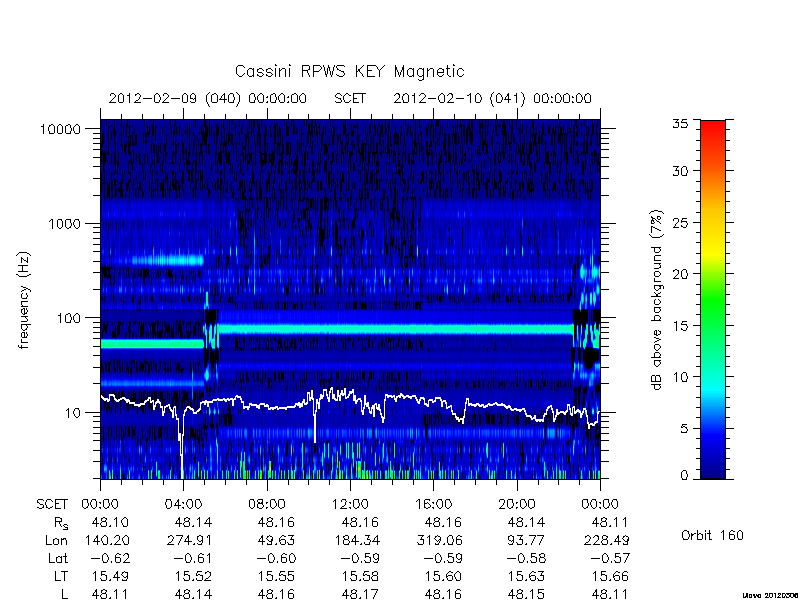Click the longitude value '319.06'

[x=439, y=540]
